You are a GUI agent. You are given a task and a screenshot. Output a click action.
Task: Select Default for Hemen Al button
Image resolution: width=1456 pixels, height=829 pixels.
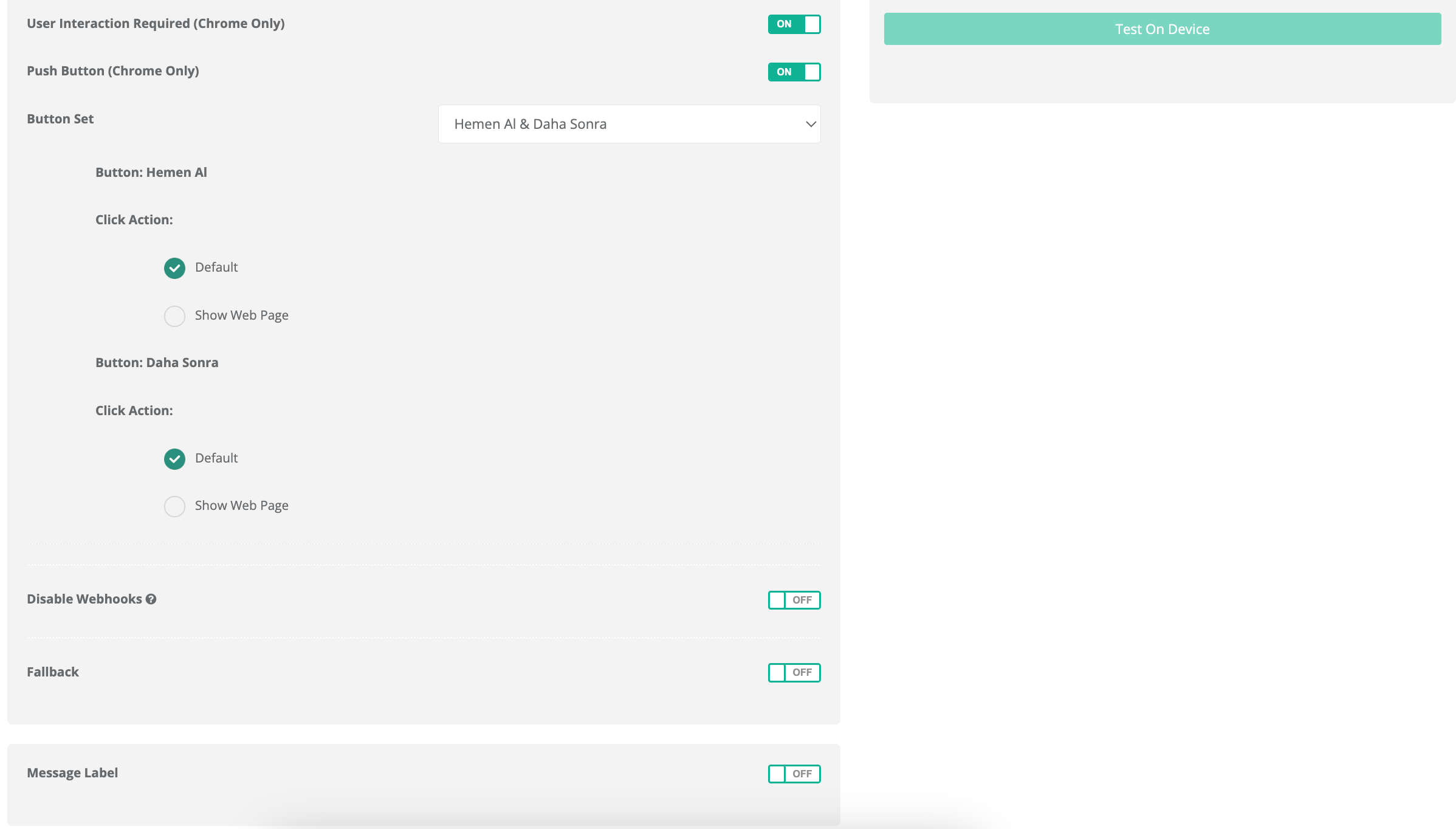pyautogui.click(x=174, y=268)
